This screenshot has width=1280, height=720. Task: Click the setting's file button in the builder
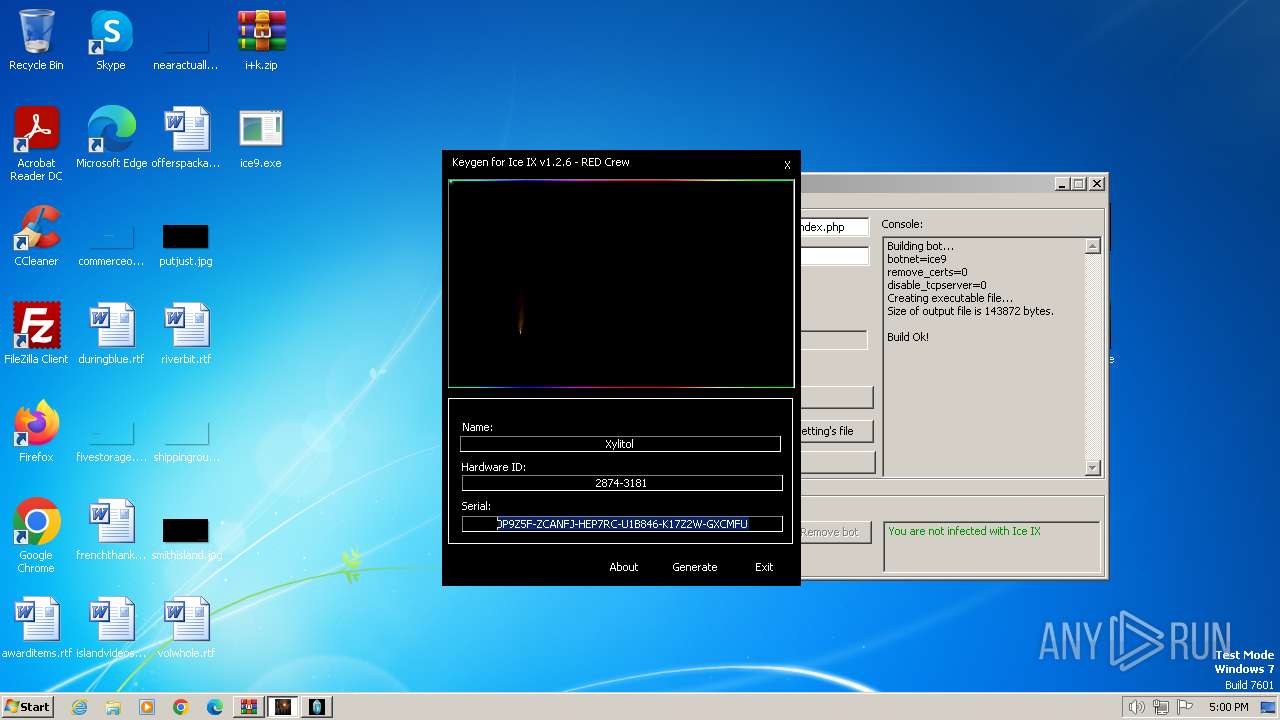pyautogui.click(x=836, y=431)
